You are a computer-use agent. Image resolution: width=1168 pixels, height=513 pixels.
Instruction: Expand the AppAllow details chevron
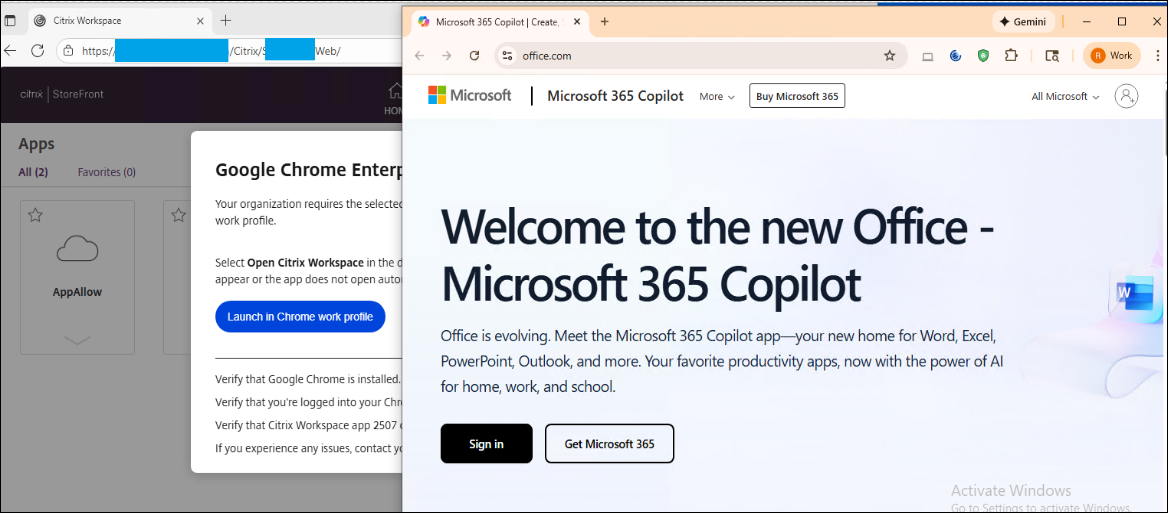tap(77, 340)
